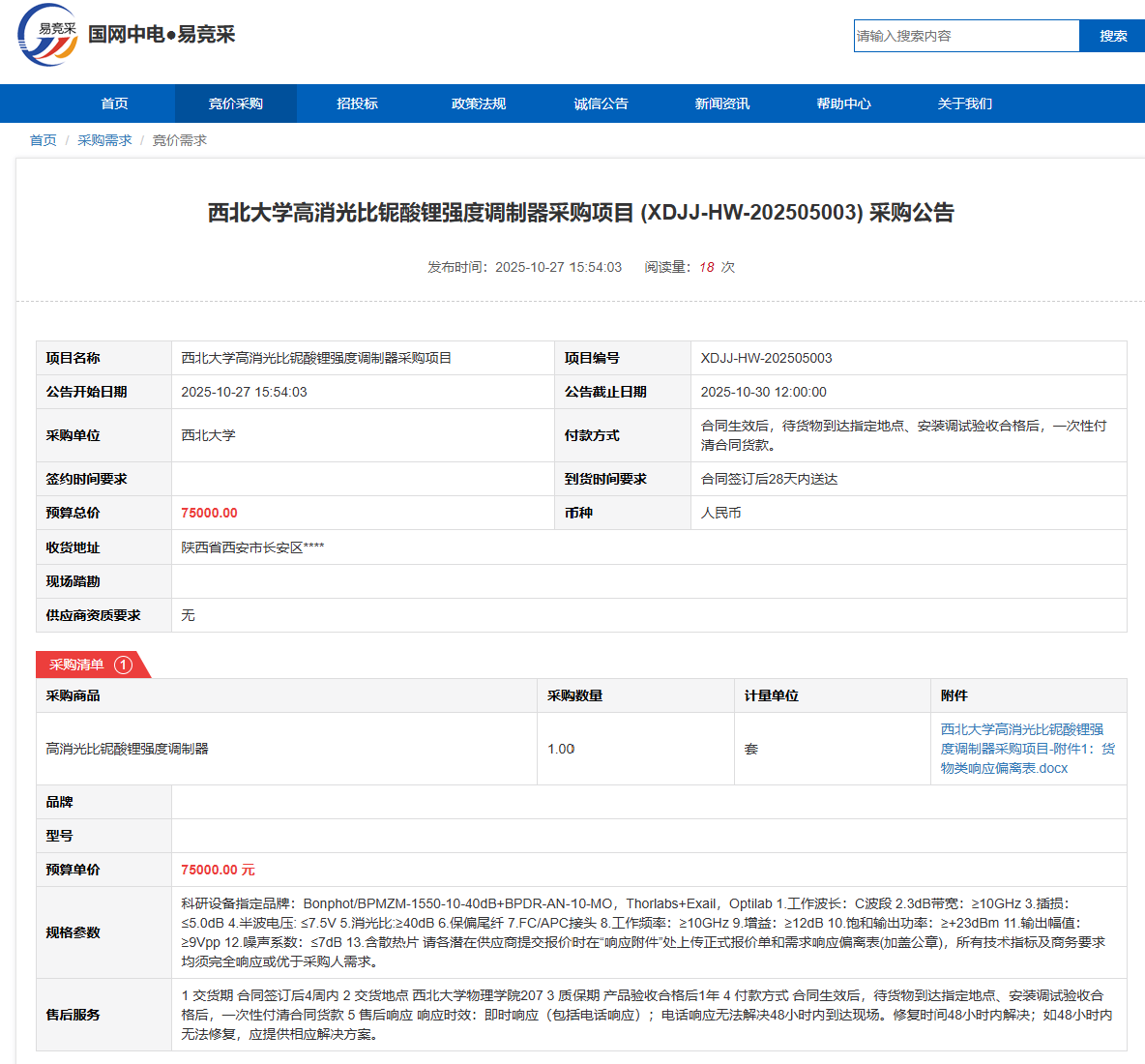This screenshot has height=1064, width=1145.
Task: Open the 首页 navigation menu item
Action: point(114,103)
